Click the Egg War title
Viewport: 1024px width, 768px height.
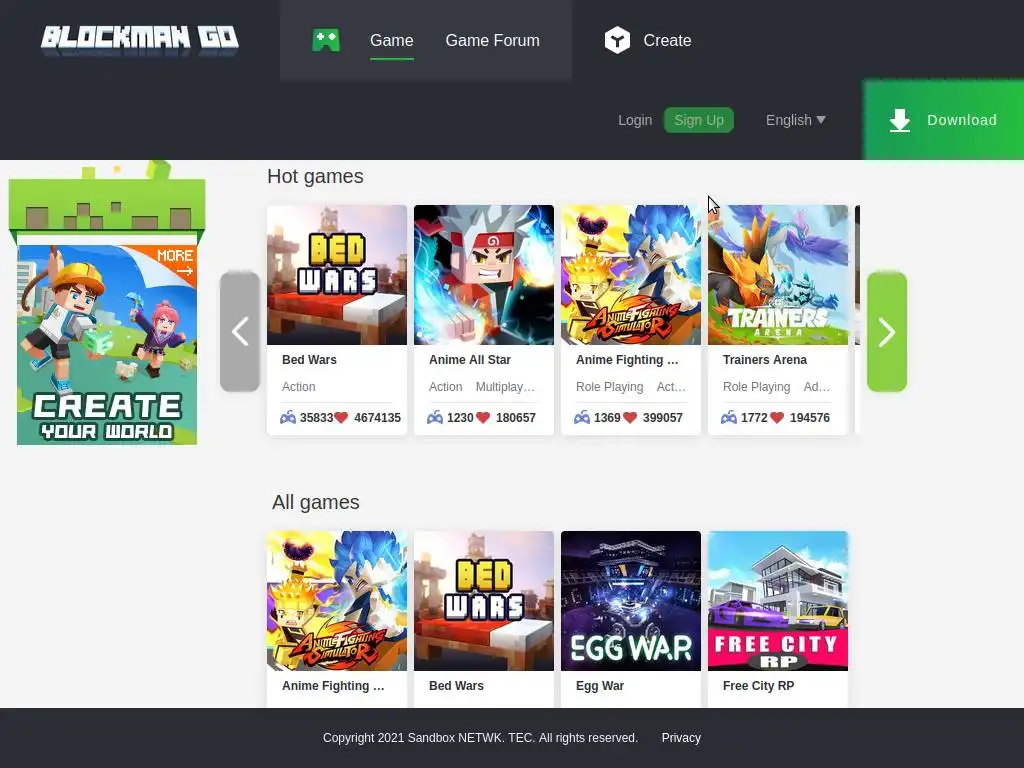pos(600,686)
